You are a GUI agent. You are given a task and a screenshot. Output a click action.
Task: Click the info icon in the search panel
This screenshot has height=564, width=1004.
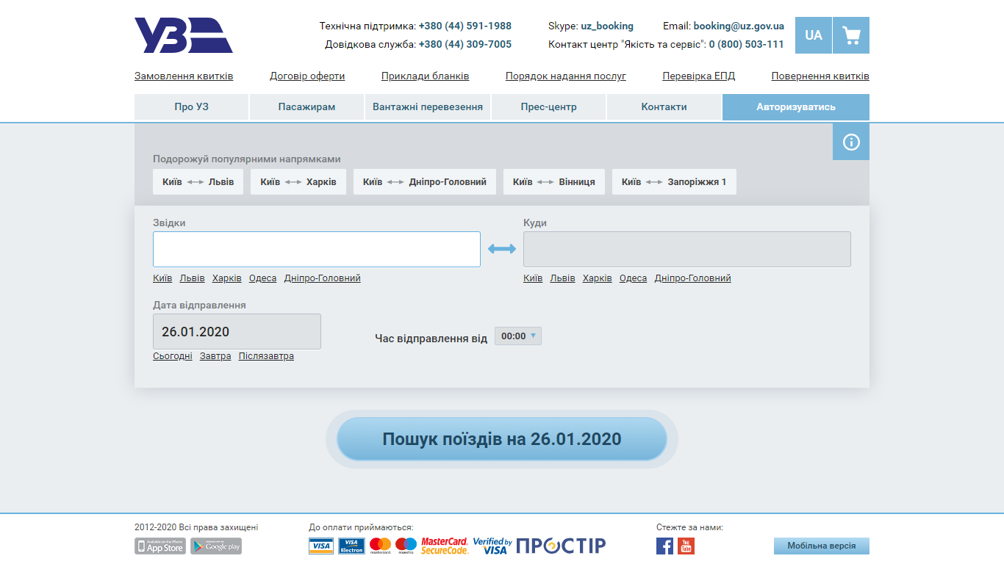point(851,142)
